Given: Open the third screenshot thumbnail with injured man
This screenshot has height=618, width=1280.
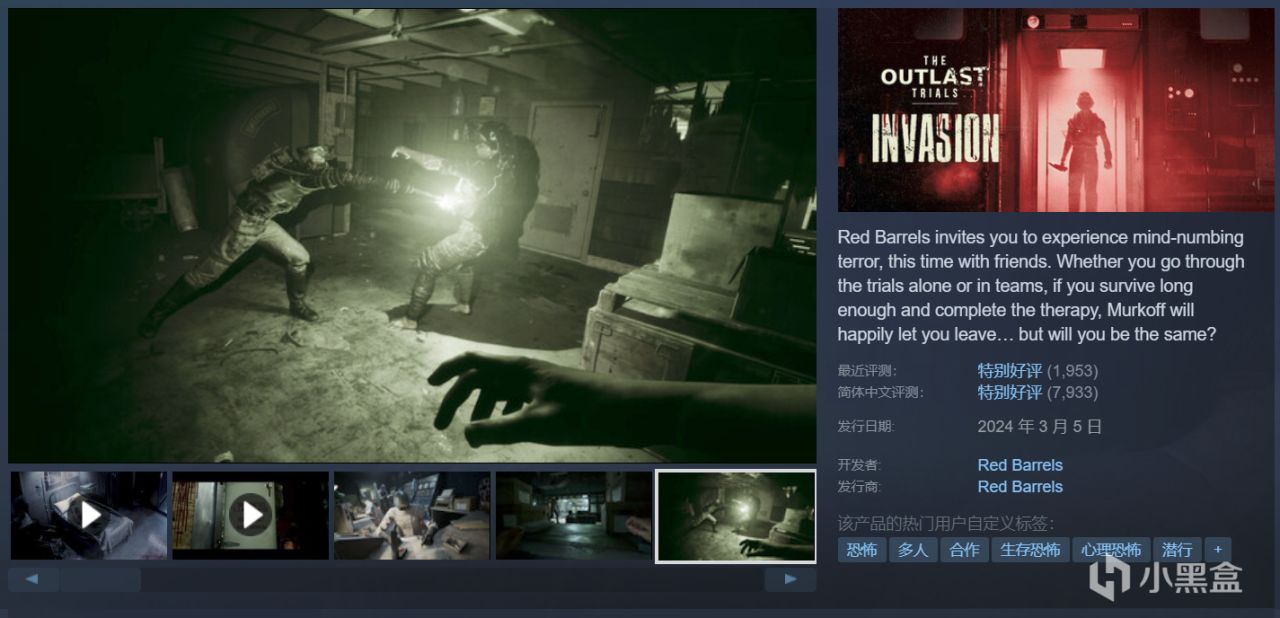Looking at the screenshot, I should click(412, 515).
